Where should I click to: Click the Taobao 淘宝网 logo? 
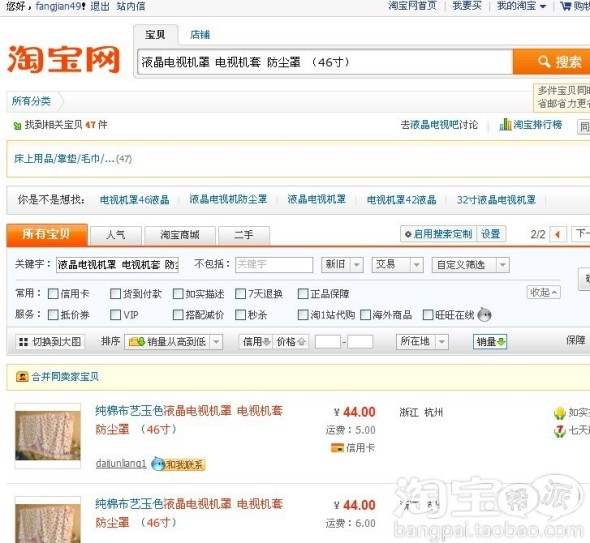[64, 59]
